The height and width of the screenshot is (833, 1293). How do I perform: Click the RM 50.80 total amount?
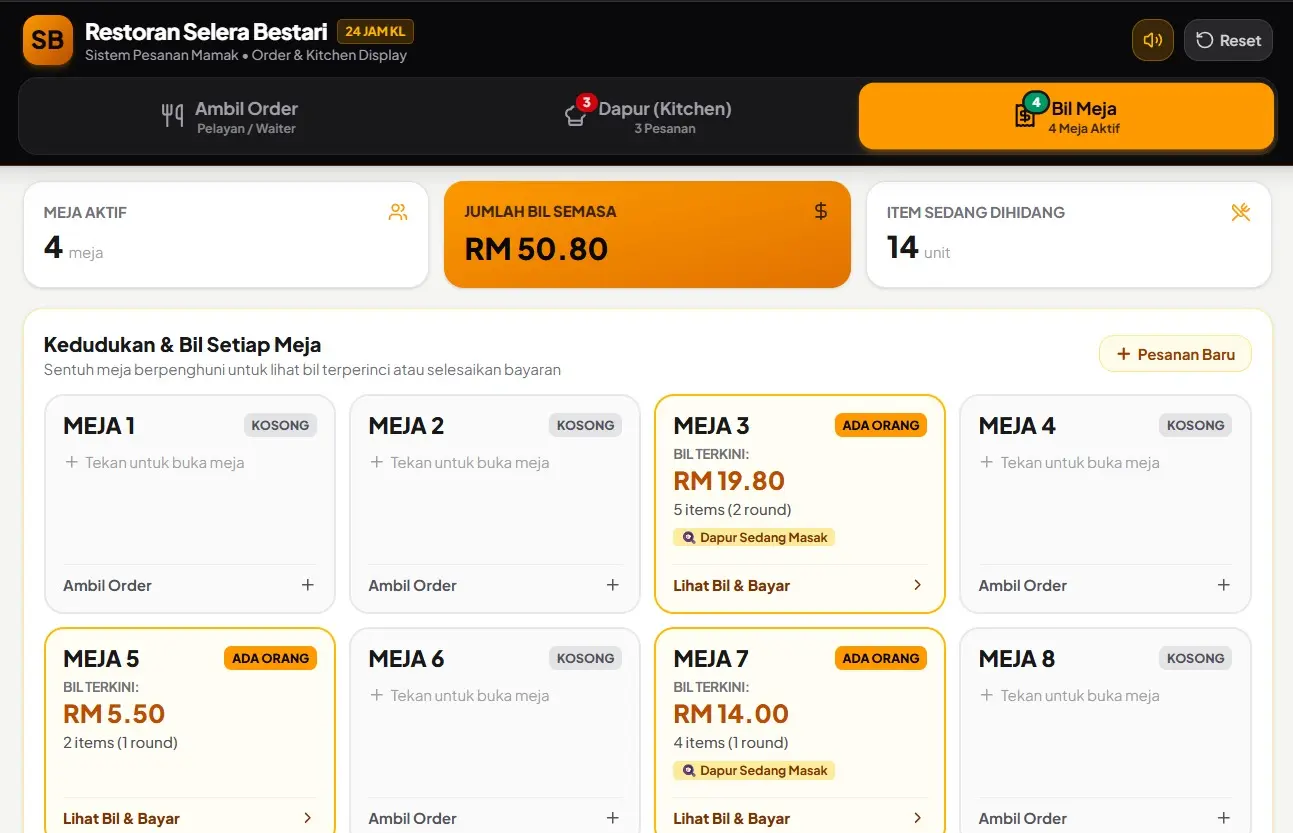(536, 248)
